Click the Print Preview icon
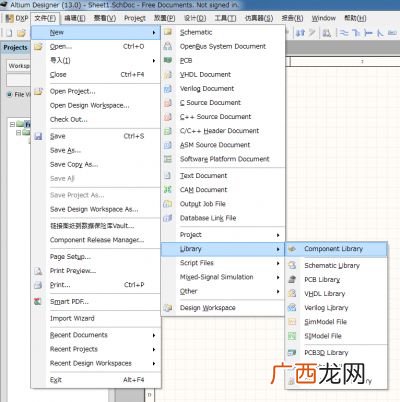Screen dimensions: 400x402 coord(38,271)
